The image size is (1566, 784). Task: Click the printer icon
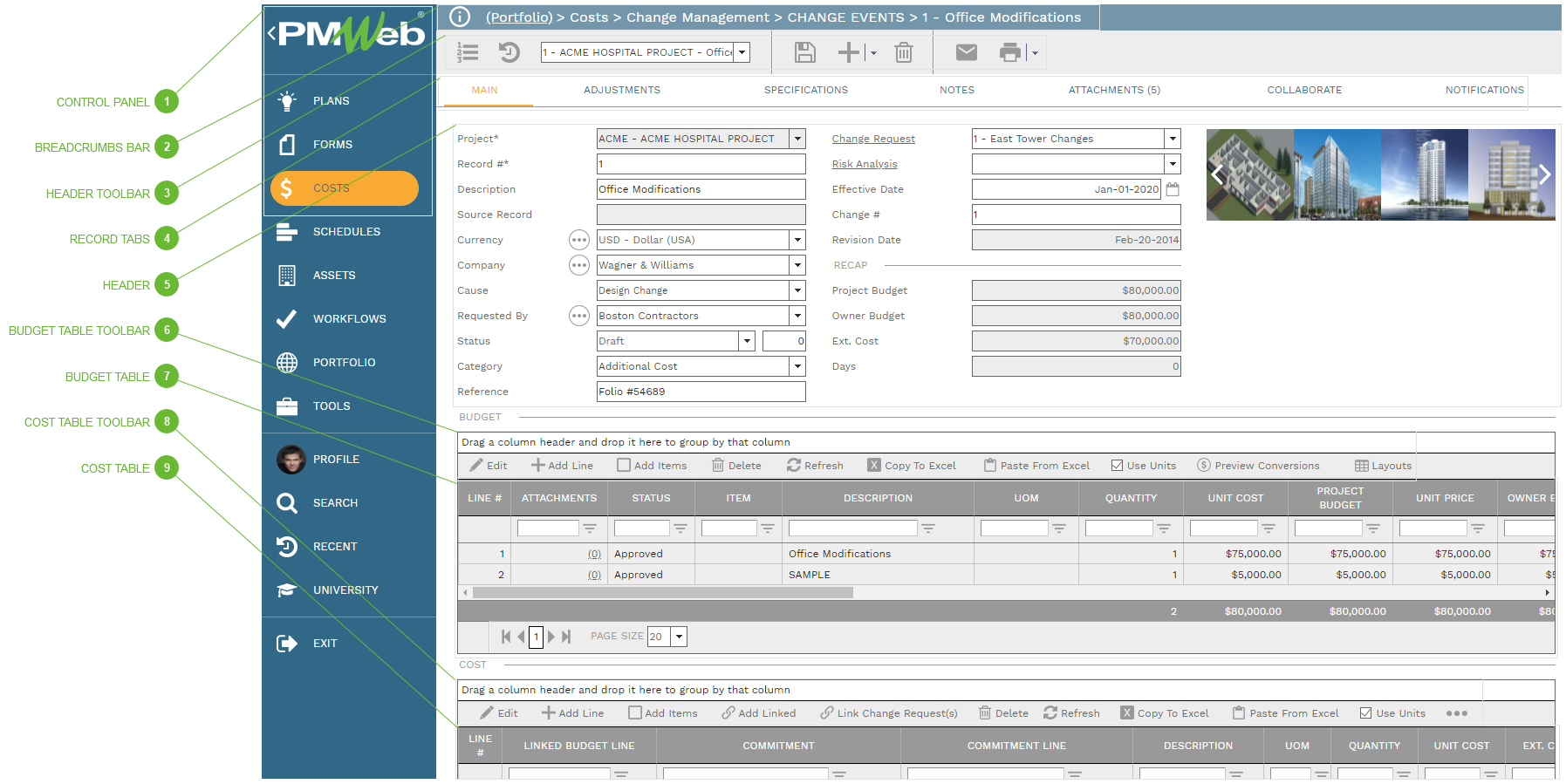click(1010, 53)
